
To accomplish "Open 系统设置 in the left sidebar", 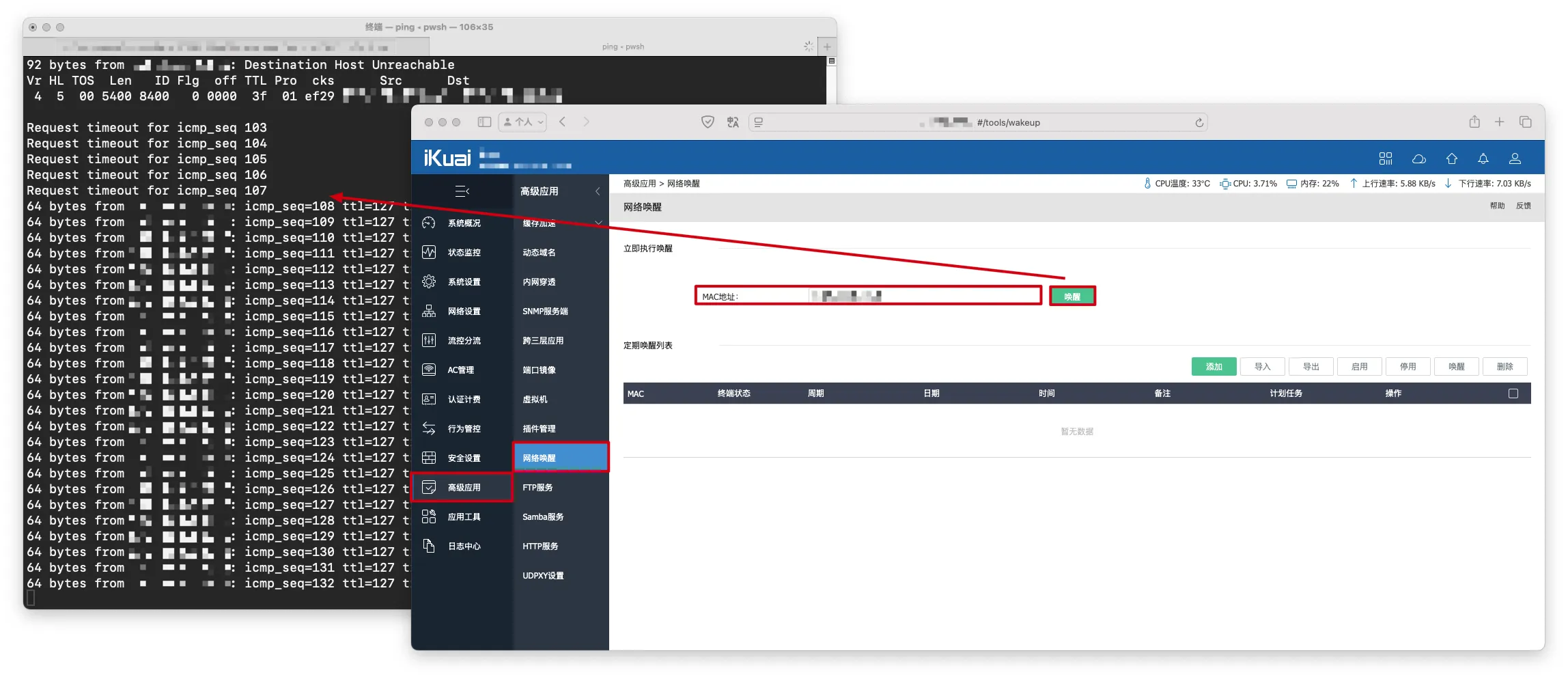I will coord(463,281).
